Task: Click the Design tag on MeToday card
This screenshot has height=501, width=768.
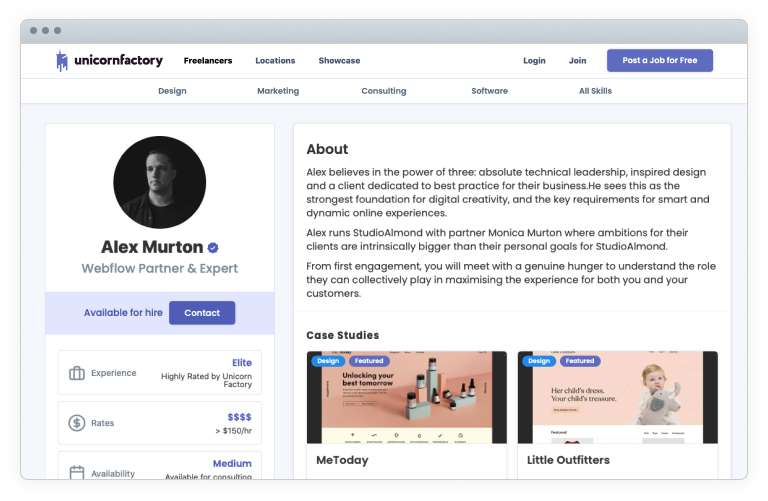Action: 328,361
